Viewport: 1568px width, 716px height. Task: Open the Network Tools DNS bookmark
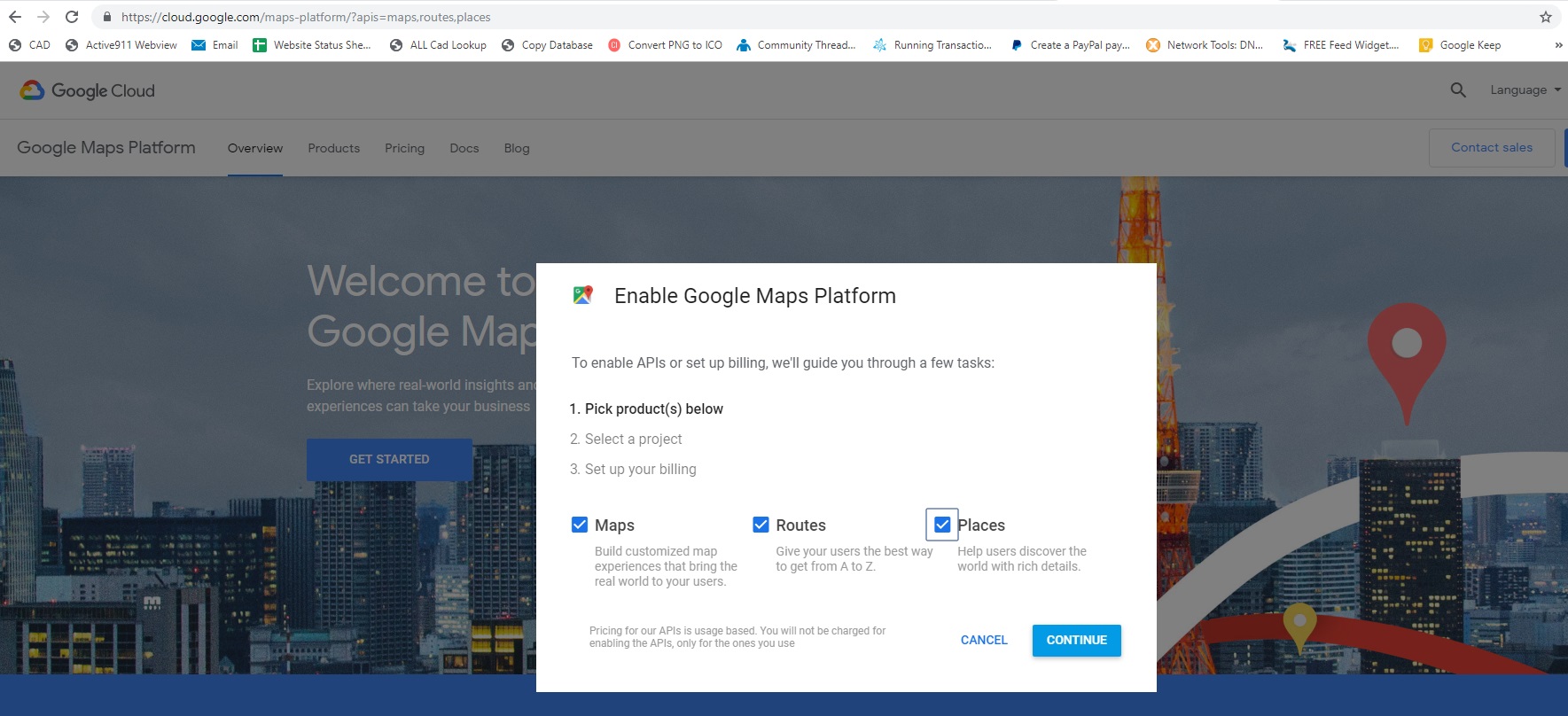[1205, 45]
